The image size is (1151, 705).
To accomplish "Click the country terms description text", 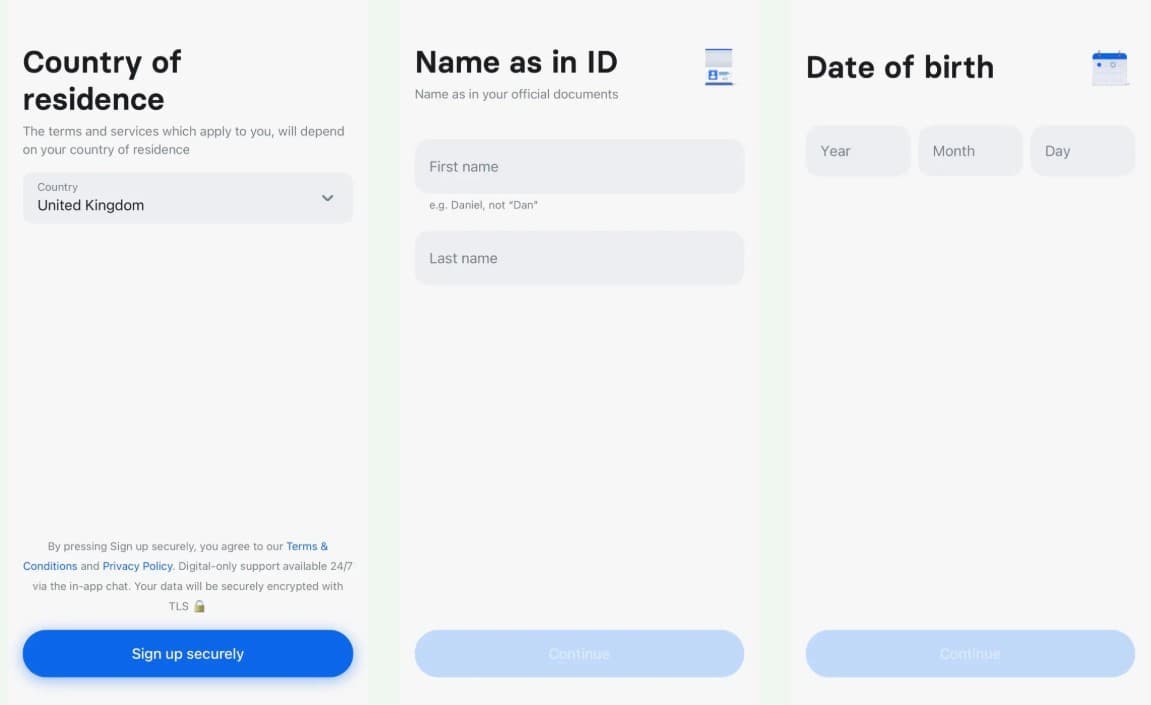I will 184,140.
